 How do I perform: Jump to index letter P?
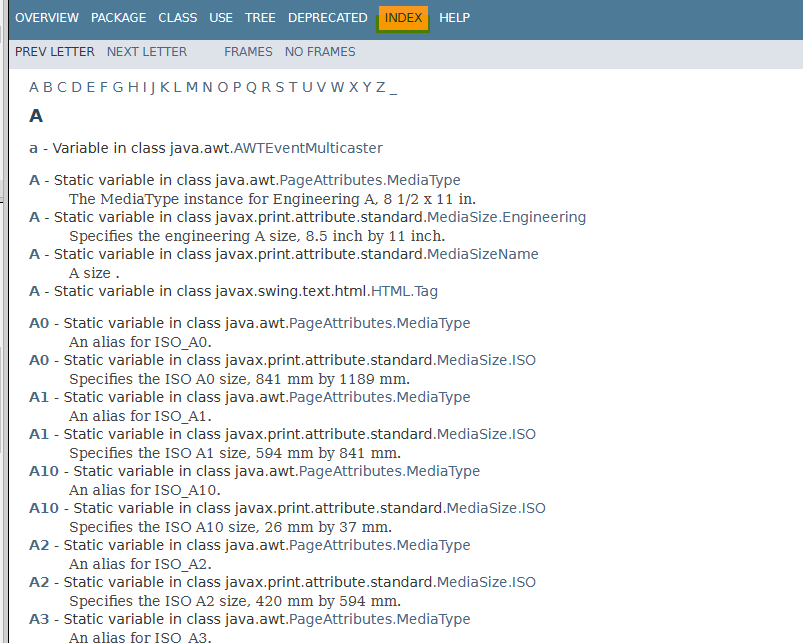tap(237, 88)
